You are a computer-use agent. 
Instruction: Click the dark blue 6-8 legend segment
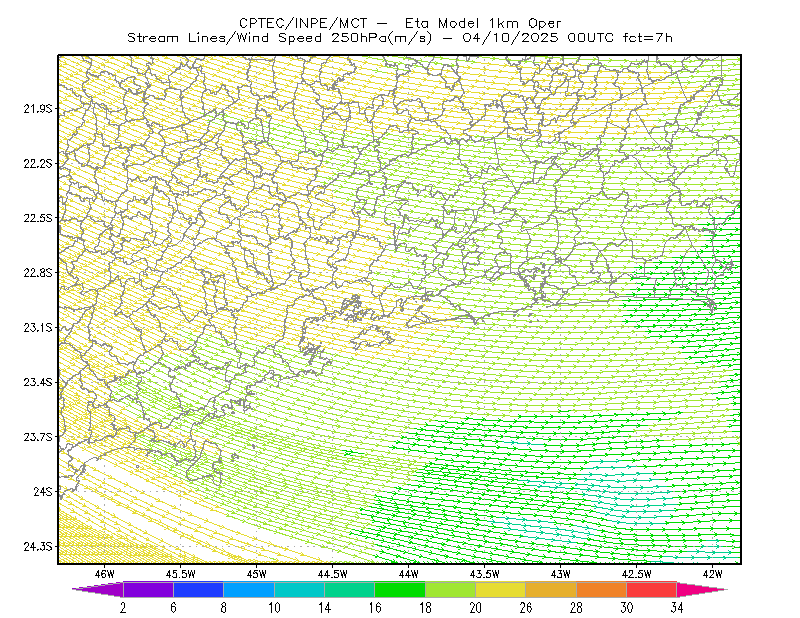pos(198,589)
